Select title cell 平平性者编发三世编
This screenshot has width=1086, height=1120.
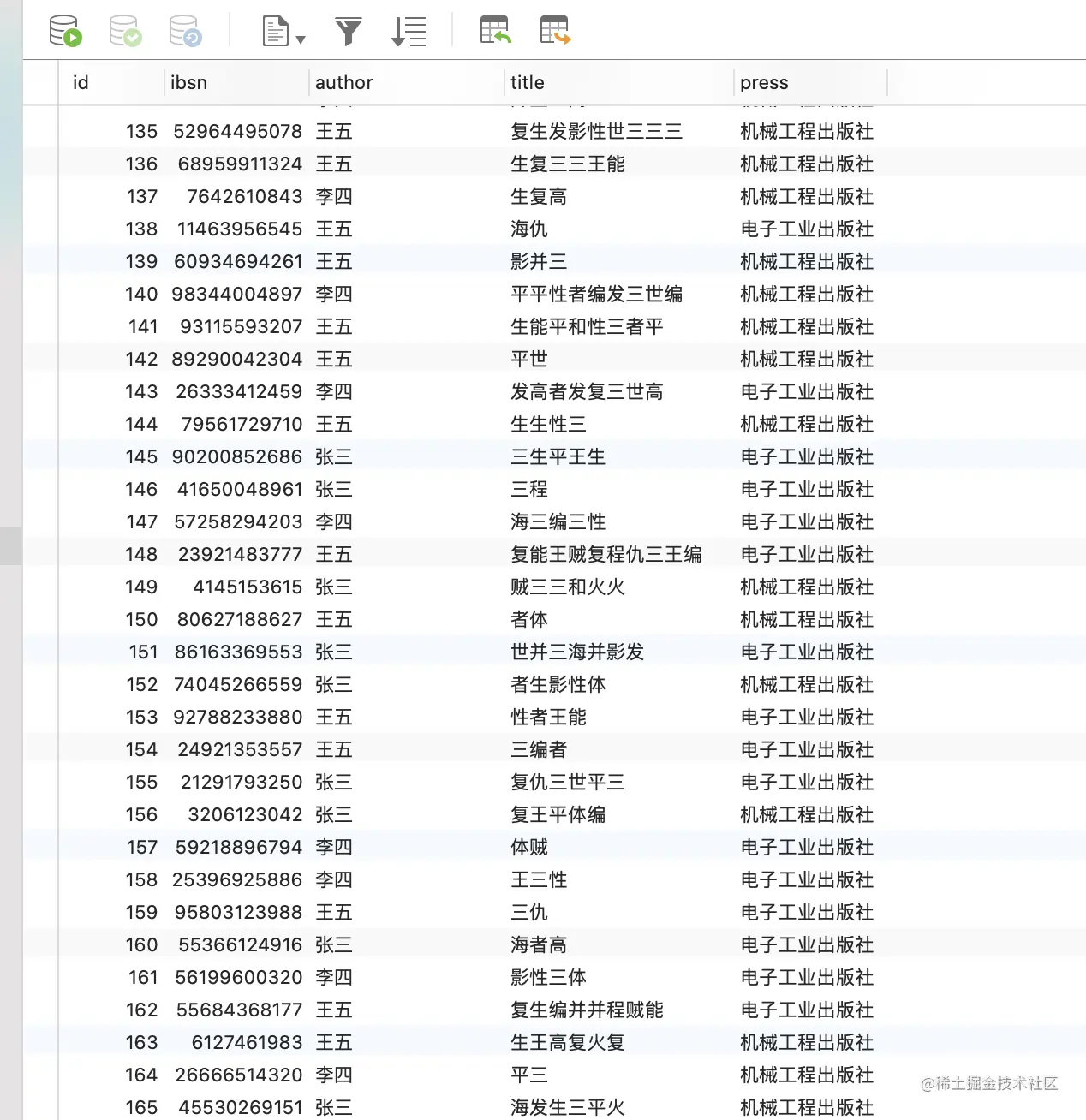pyautogui.click(x=597, y=295)
